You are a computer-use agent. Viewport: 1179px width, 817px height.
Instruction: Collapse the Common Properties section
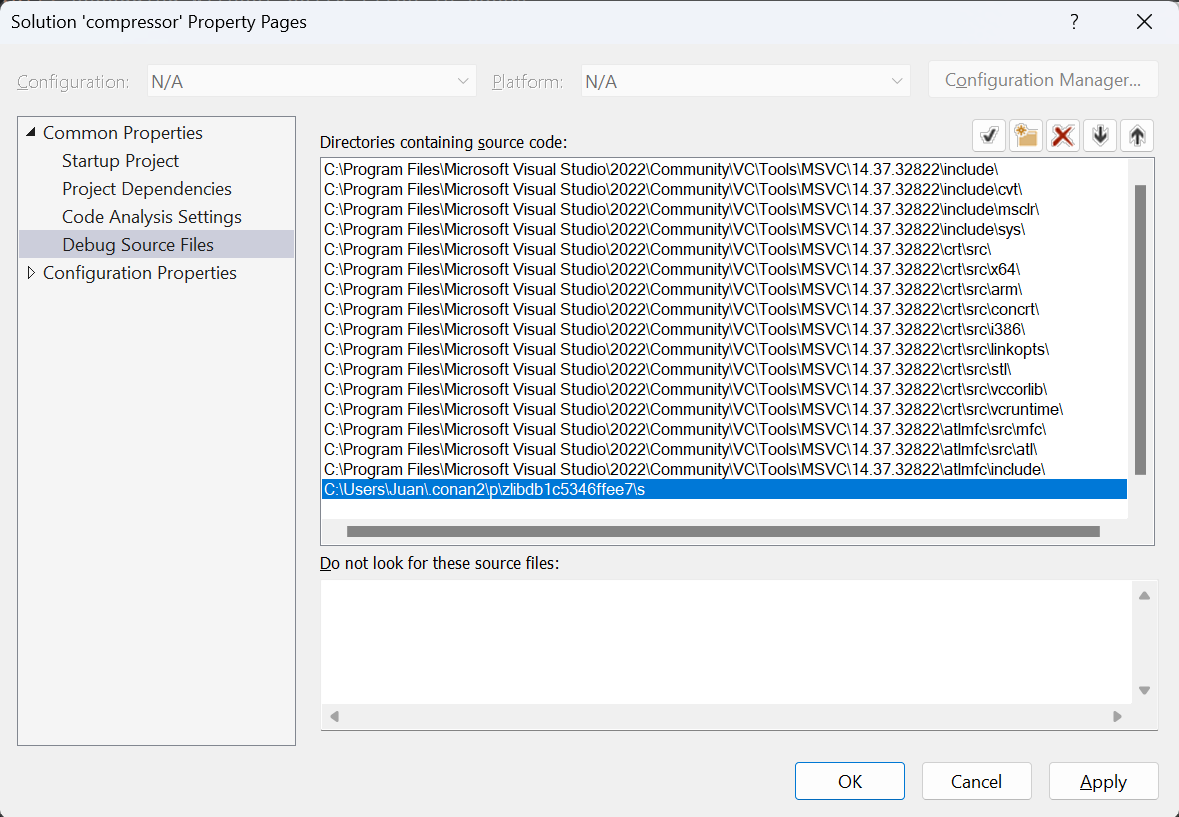(x=31, y=132)
